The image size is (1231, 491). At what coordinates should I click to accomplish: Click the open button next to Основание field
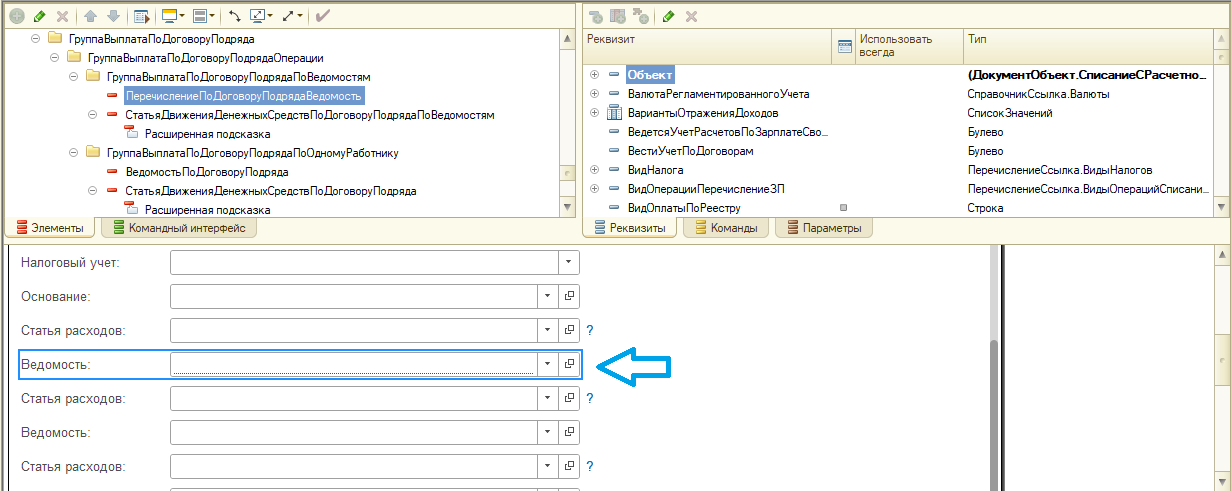(x=569, y=297)
